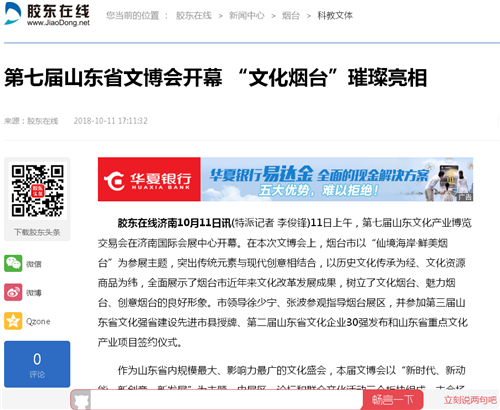The height and width of the screenshot is (410, 500).
Task: Click the article headline 第七届山东省文博会开幕
Action: coord(113,78)
